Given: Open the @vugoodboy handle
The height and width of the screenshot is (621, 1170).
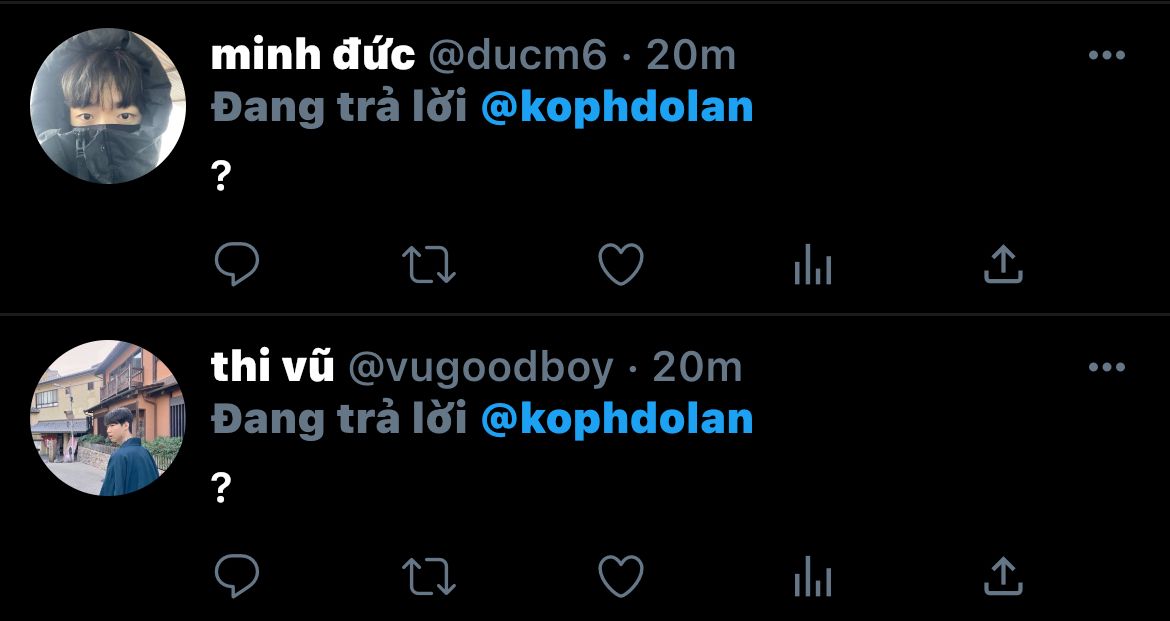Looking at the screenshot, I should tap(481, 369).
